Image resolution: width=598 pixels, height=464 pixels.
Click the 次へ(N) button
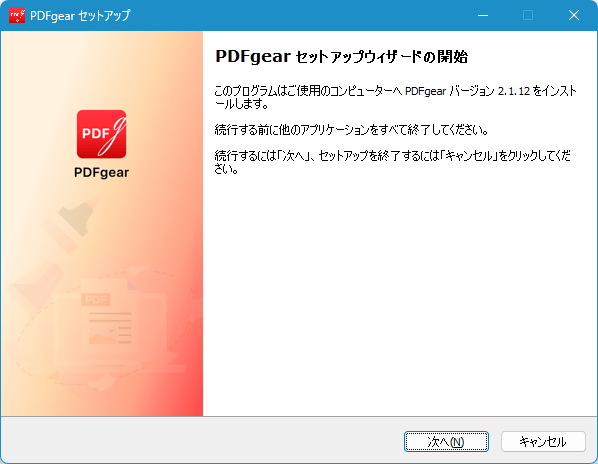coord(446,442)
